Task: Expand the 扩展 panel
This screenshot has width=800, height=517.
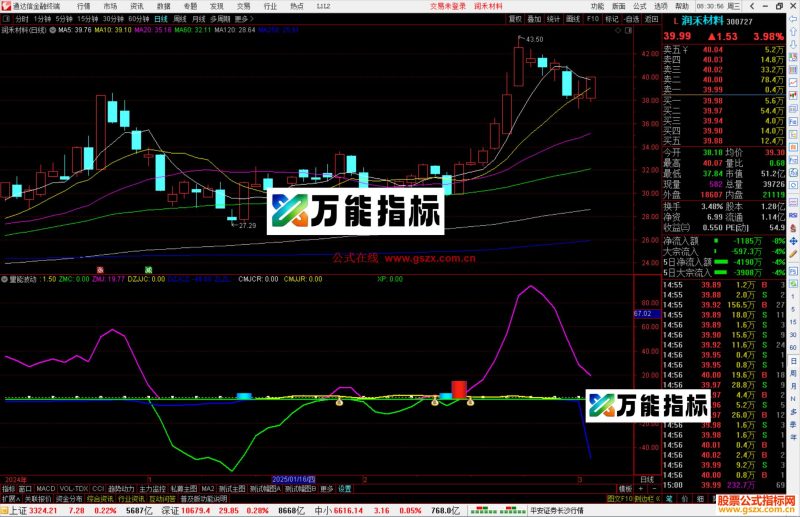Action: (11, 499)
